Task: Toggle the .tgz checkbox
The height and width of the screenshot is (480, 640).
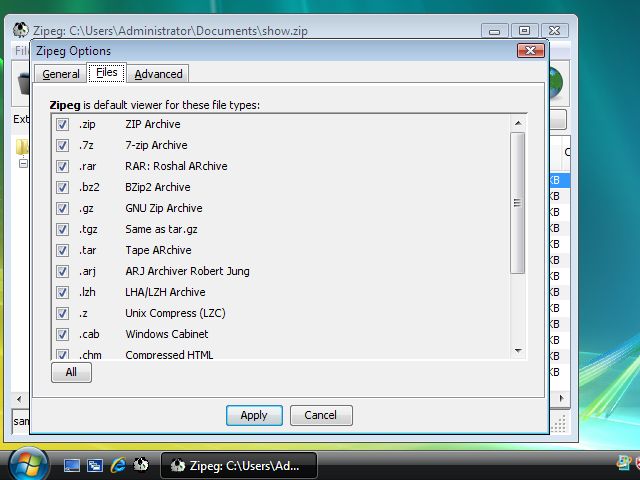Action: tap(62, 229)
